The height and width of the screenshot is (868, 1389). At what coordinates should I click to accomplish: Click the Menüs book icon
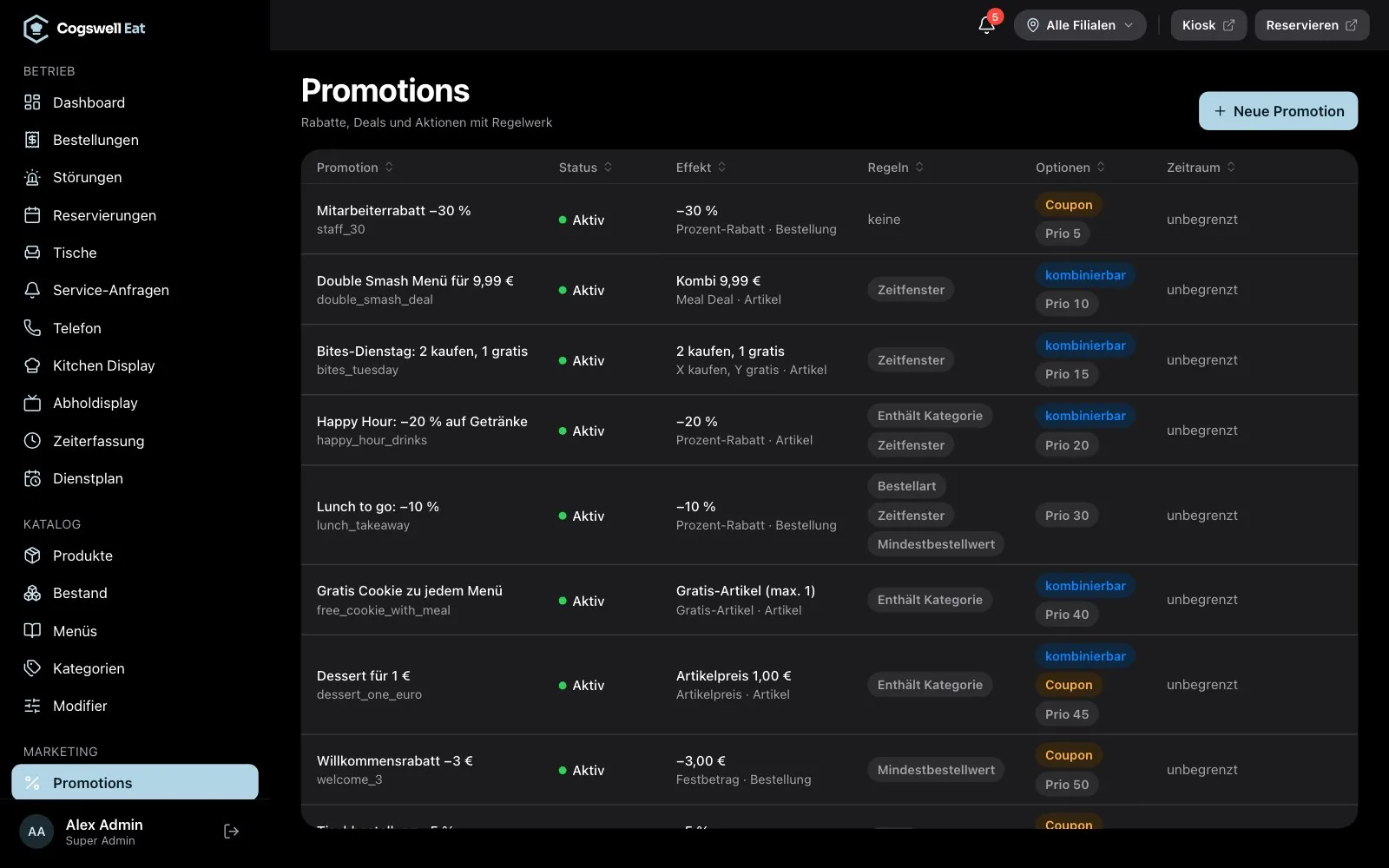click(x=32, y=631)
